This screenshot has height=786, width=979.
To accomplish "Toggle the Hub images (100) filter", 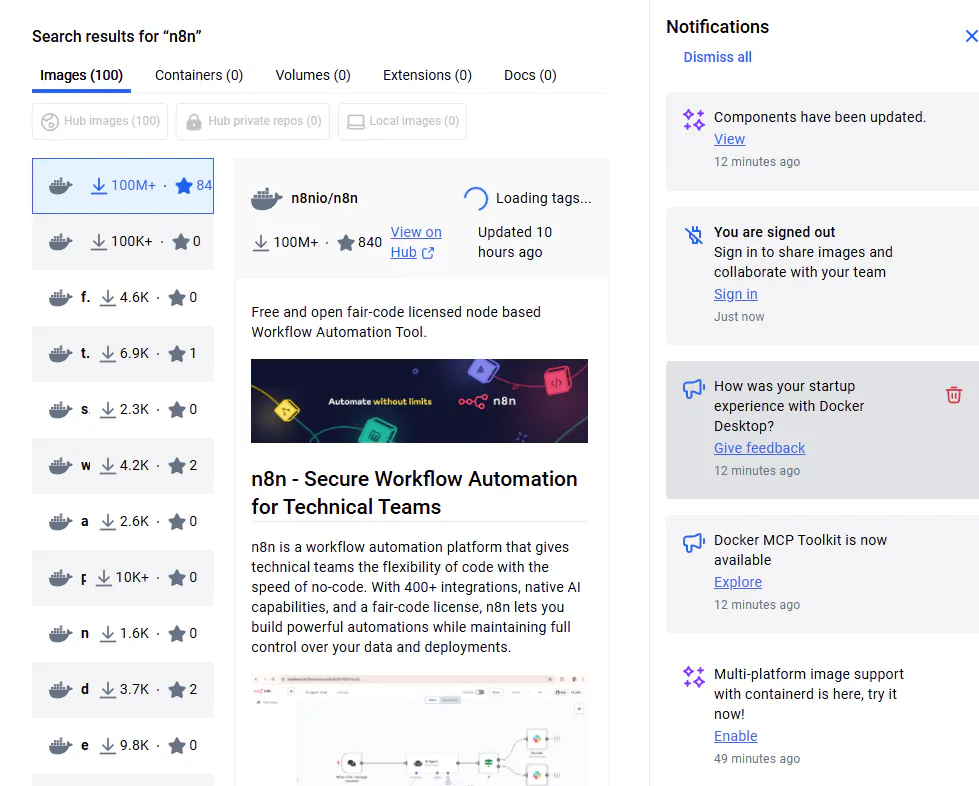I will pyautogui.click(x=99, y=121).
